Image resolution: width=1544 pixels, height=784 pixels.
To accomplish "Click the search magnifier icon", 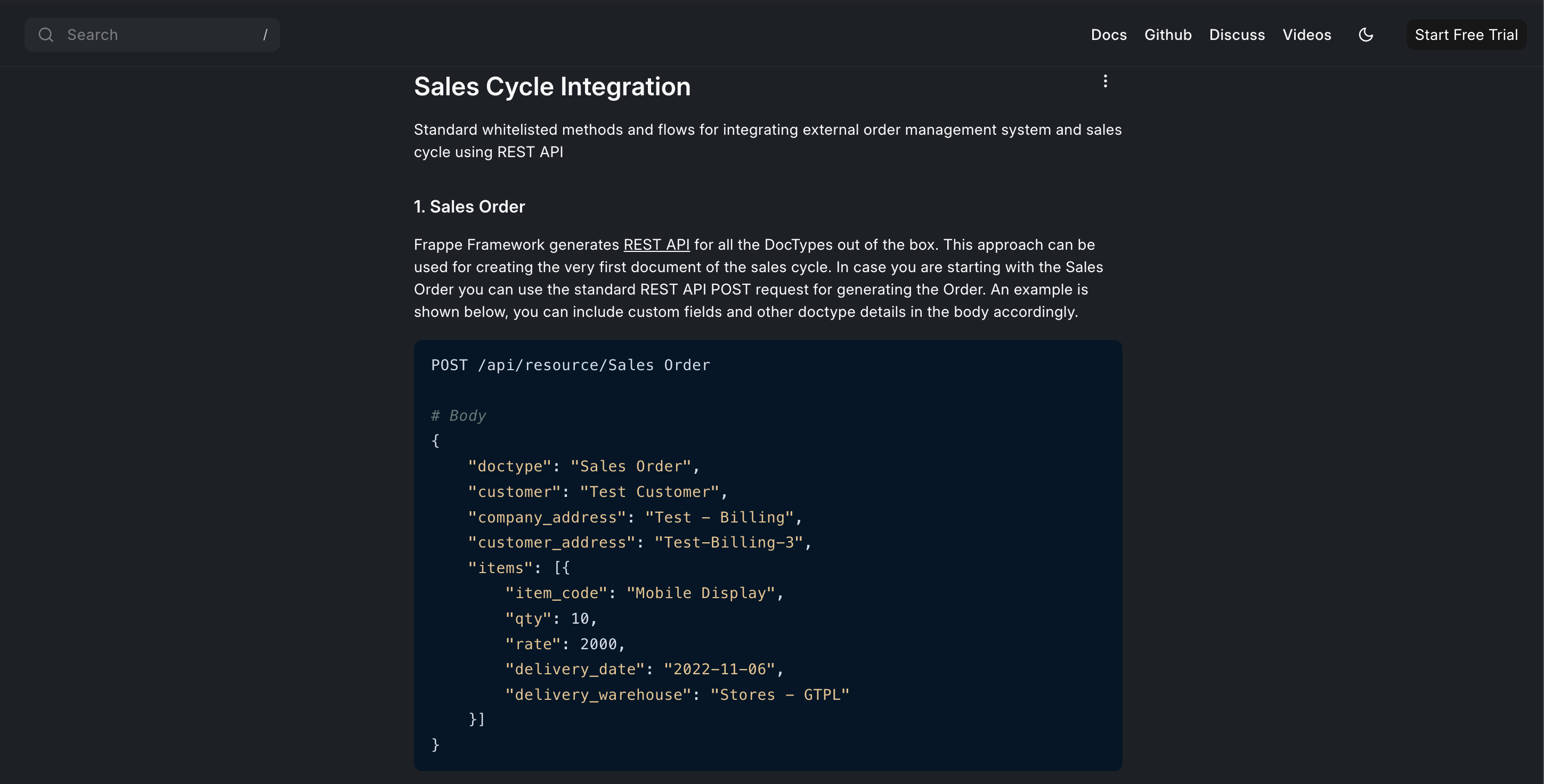I will [x=46, y=35].
